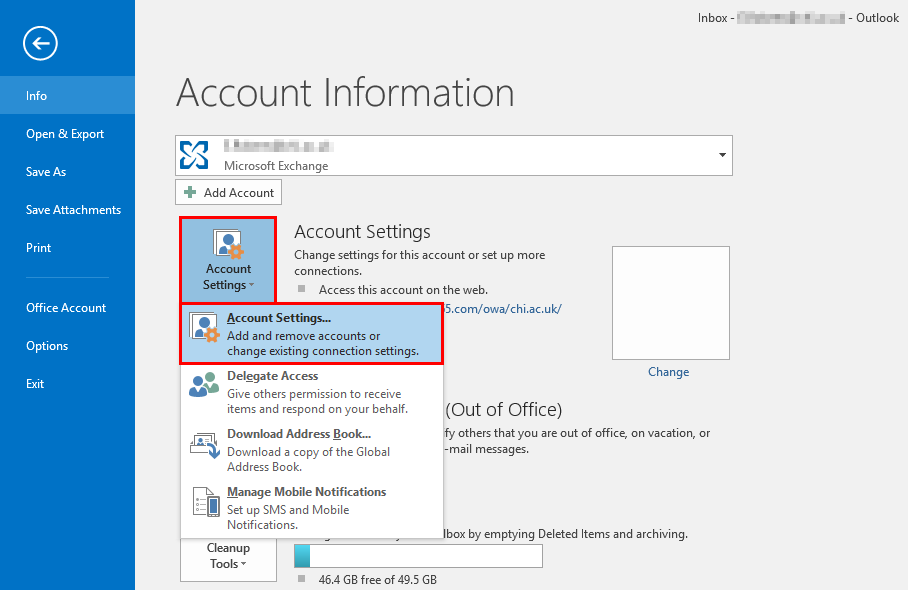908x590 pixels.
Task: Click the Add Account button
Action: click(228, 192)
